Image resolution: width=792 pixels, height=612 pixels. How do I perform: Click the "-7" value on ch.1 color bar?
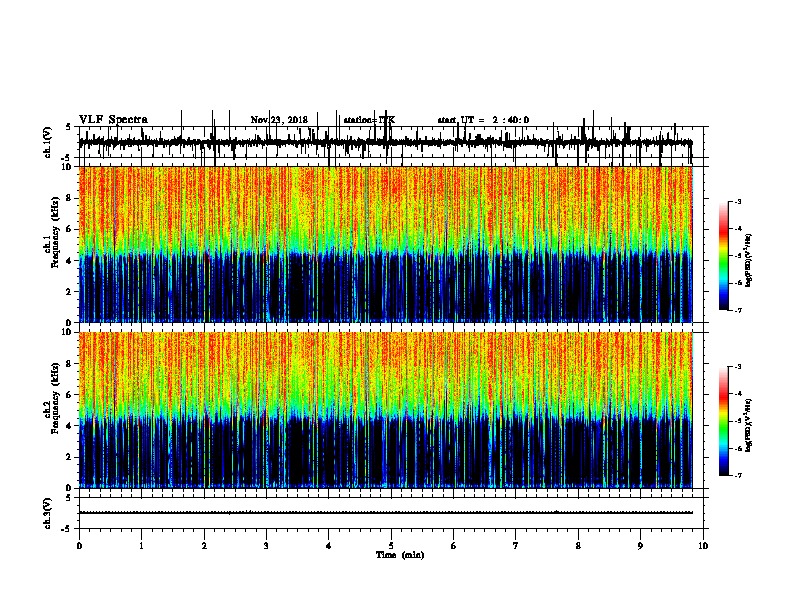click(737, 310)
